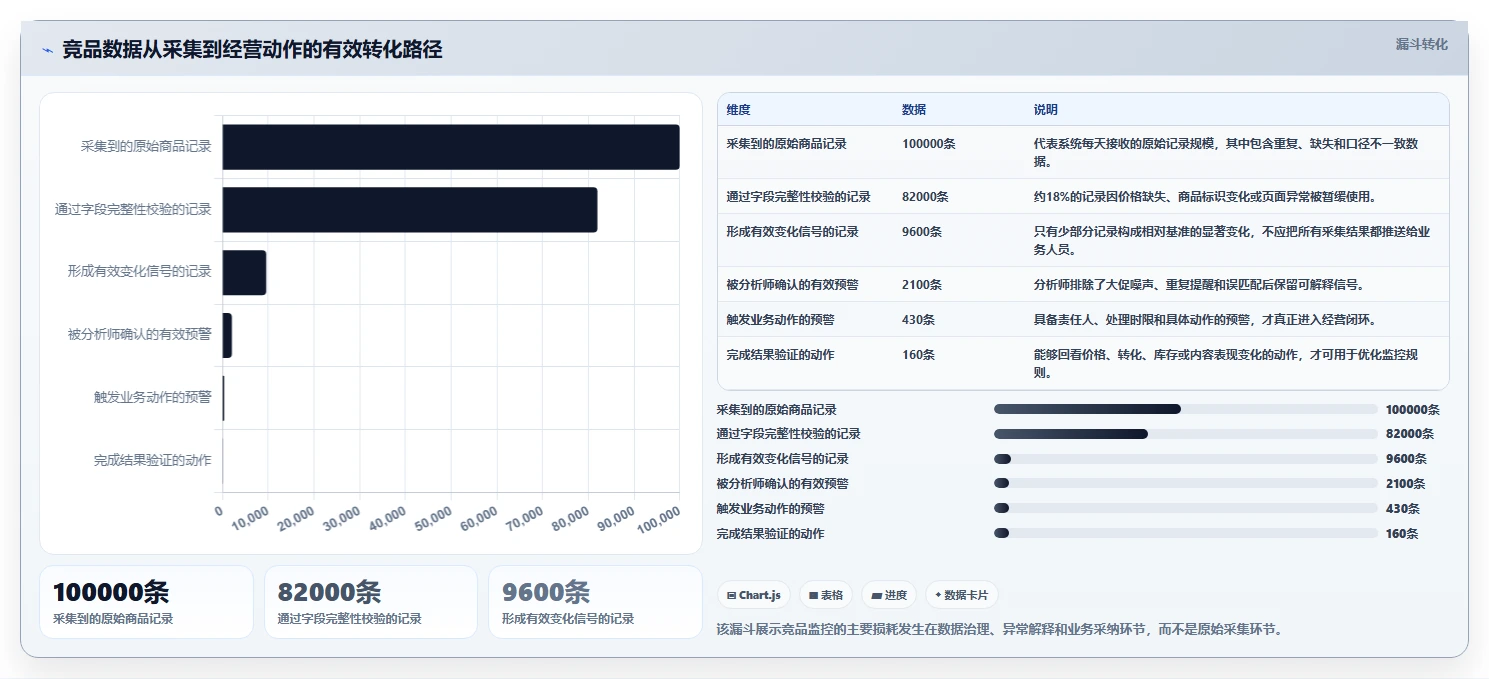Select the 进度 chip
1489x679 pixels.
tap(889, 595)
